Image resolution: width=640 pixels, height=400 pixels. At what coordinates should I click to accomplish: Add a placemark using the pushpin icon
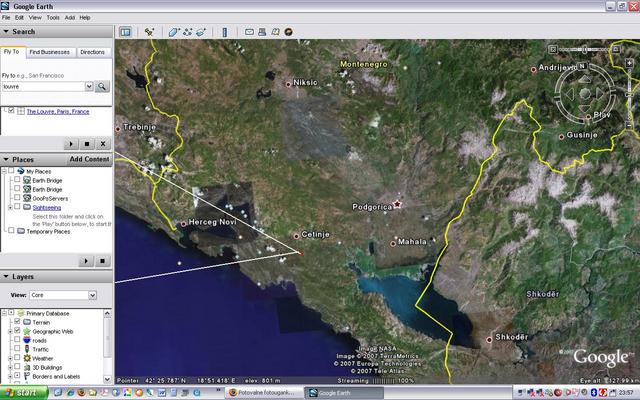tap(149, 32)
